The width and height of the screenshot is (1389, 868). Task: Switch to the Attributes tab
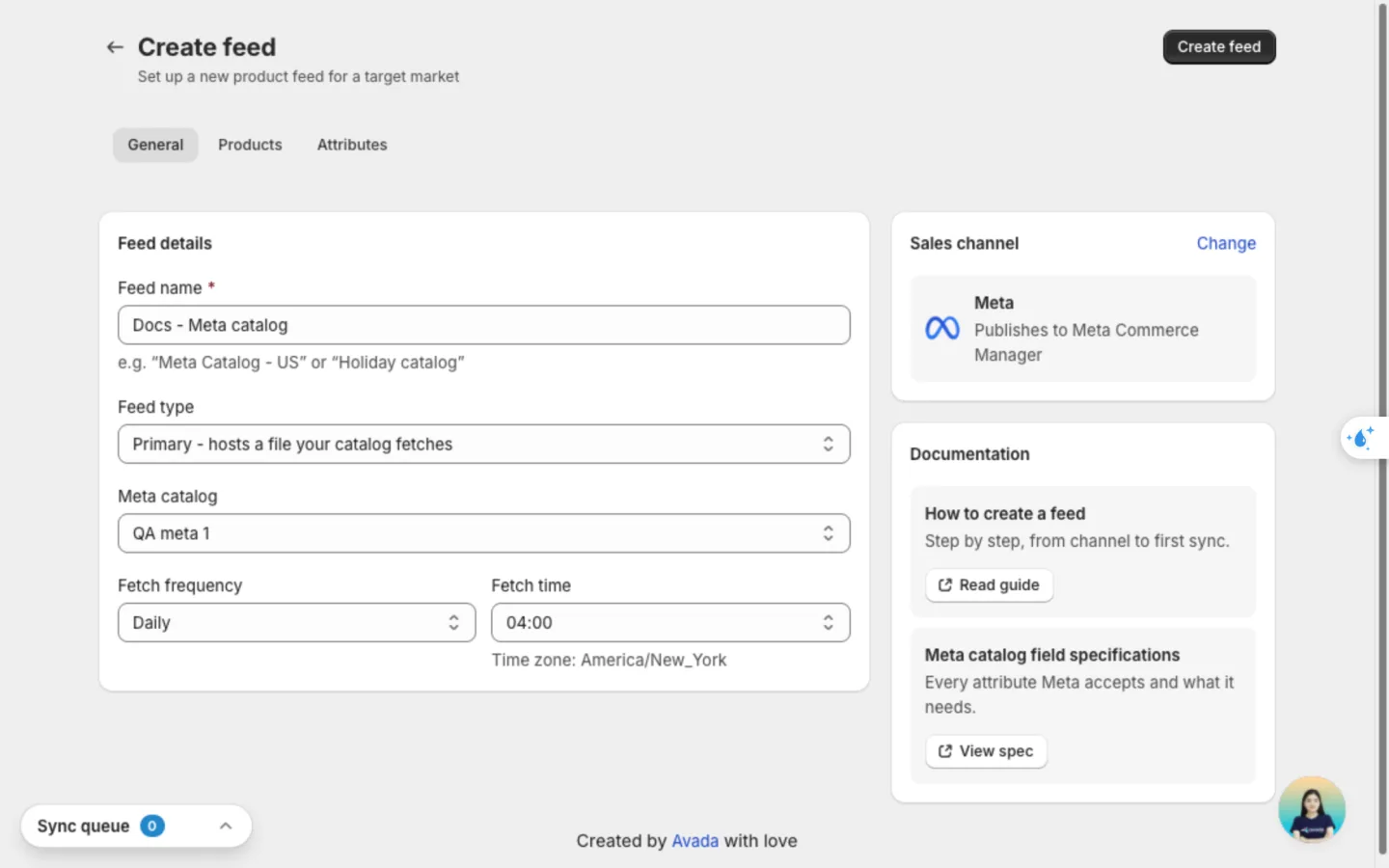pos(352,145)
